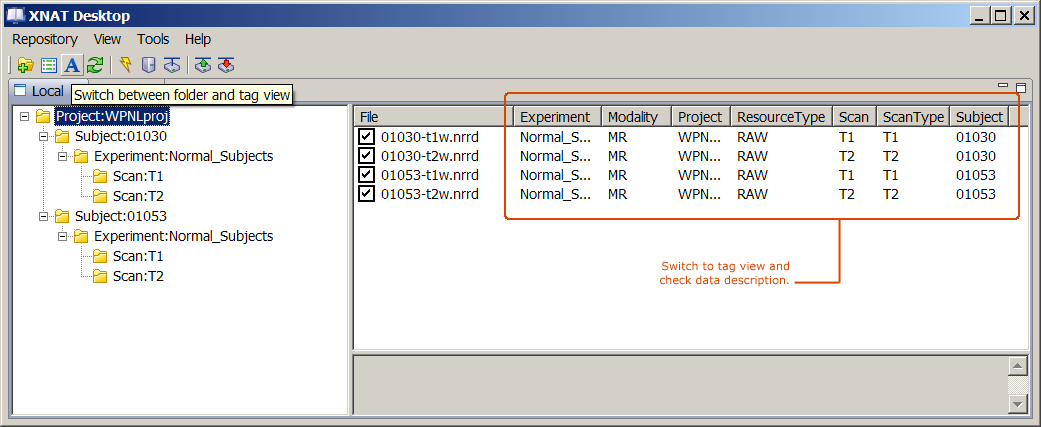Viewport: 1041px width, 427px height.
Task: Sort by the Modality column header
Action: click(x=632, y=117)
